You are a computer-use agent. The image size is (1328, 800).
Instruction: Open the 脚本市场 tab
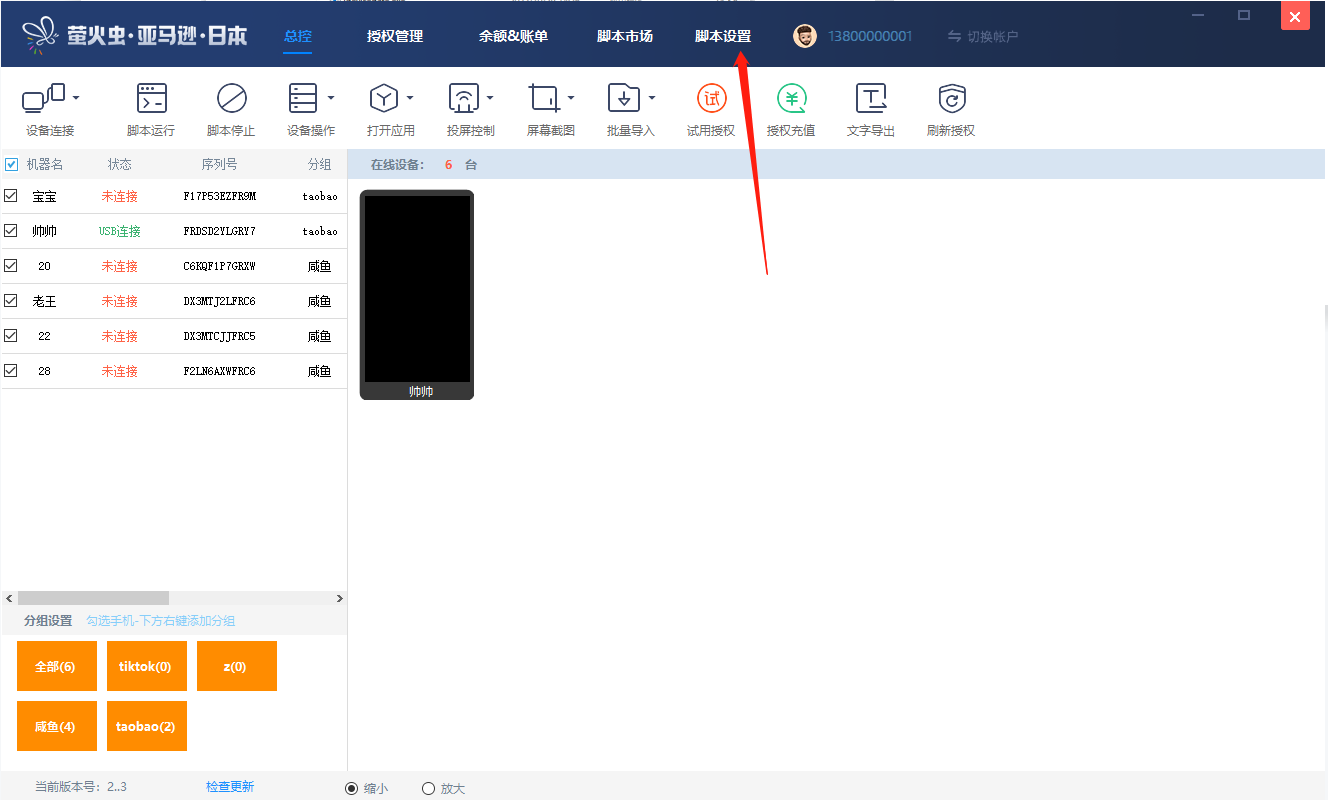(x=625, y=36)
